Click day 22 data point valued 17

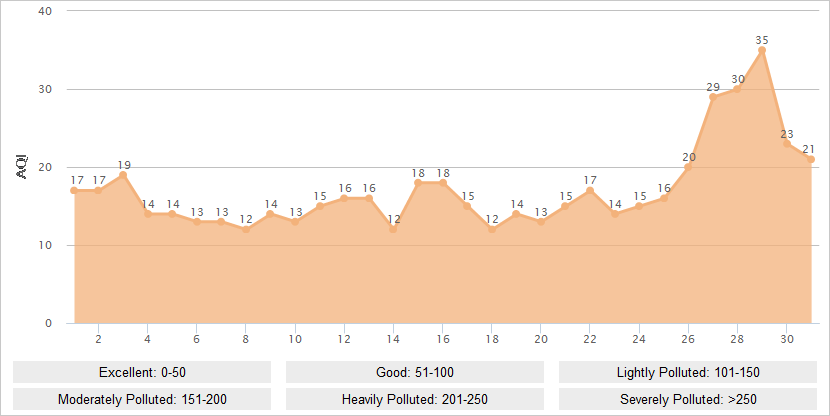tap(590, 191)
